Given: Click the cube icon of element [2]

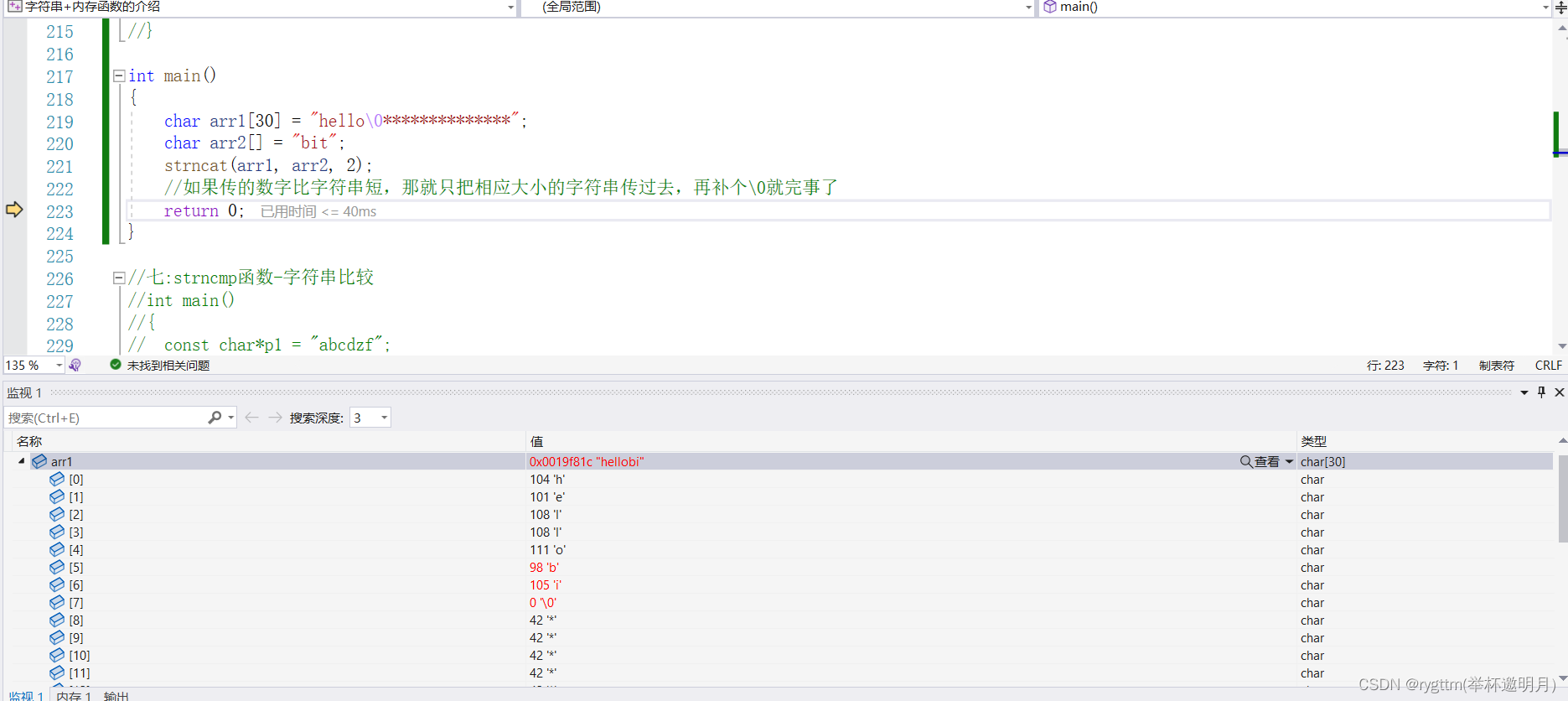Looking at the screenshot, I should click(57, 514).
